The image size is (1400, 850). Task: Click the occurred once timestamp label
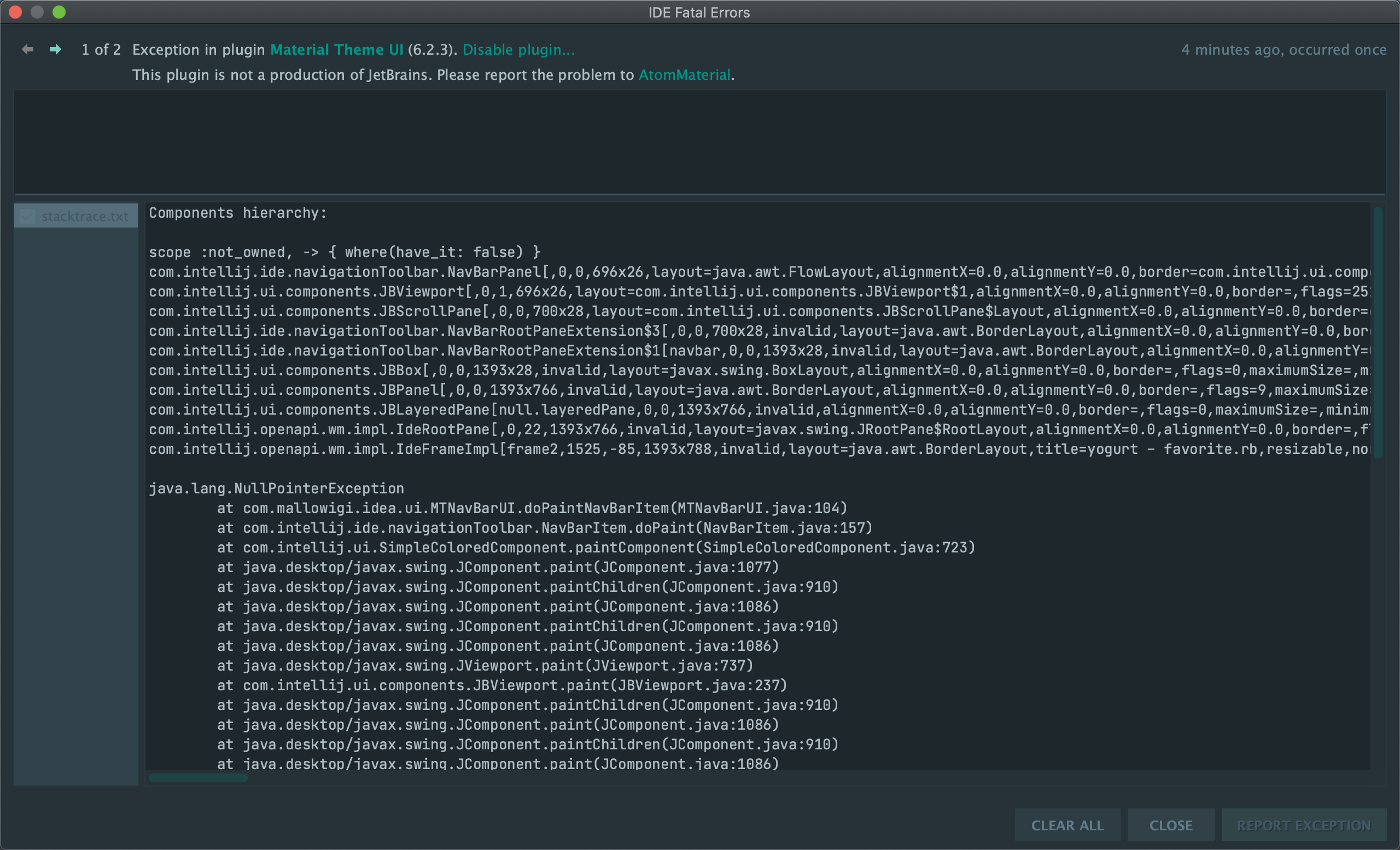coord(1283,49)
